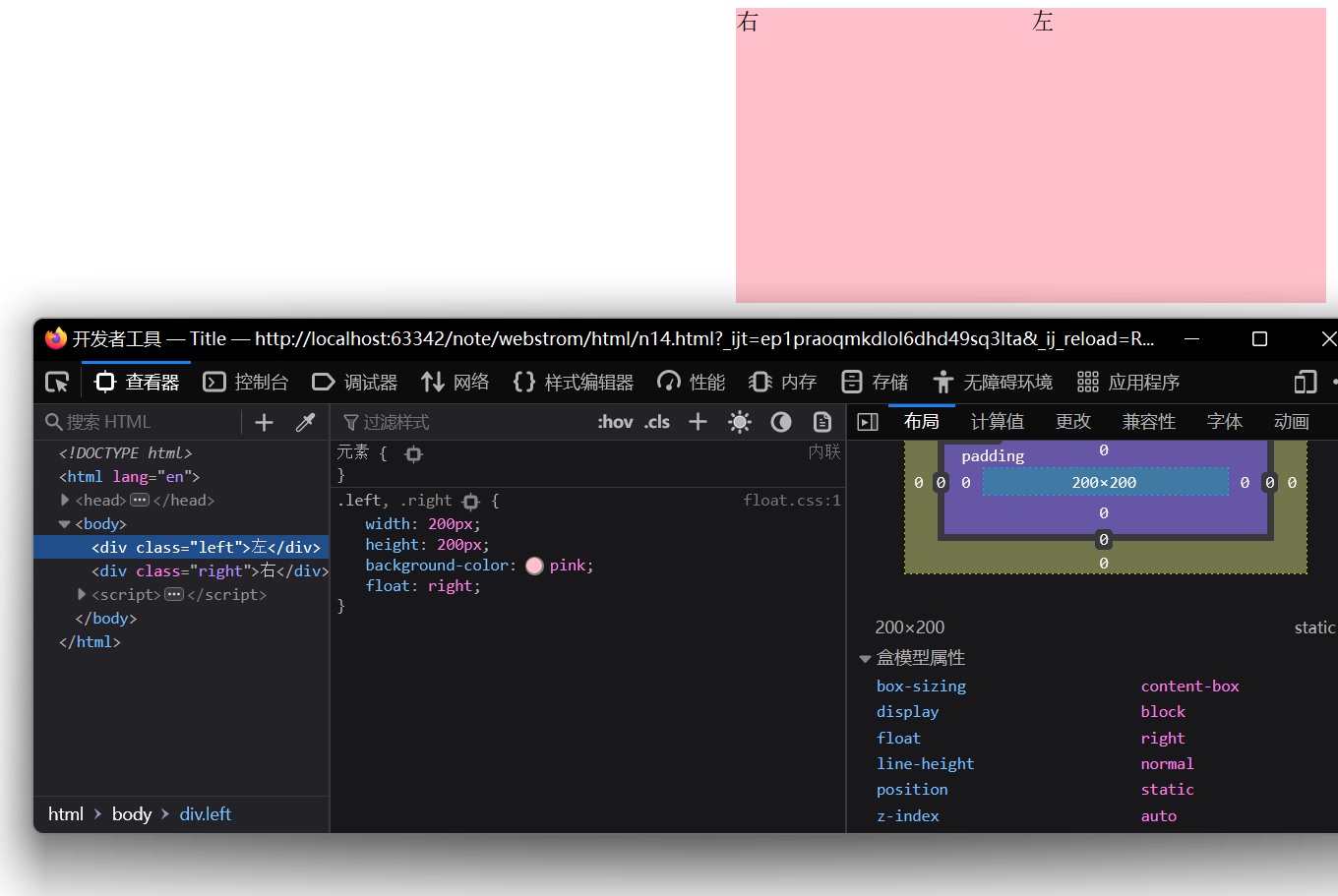Open the 性能 performance tab
This screenshot has height=896, width=1338.
(692, 382)
